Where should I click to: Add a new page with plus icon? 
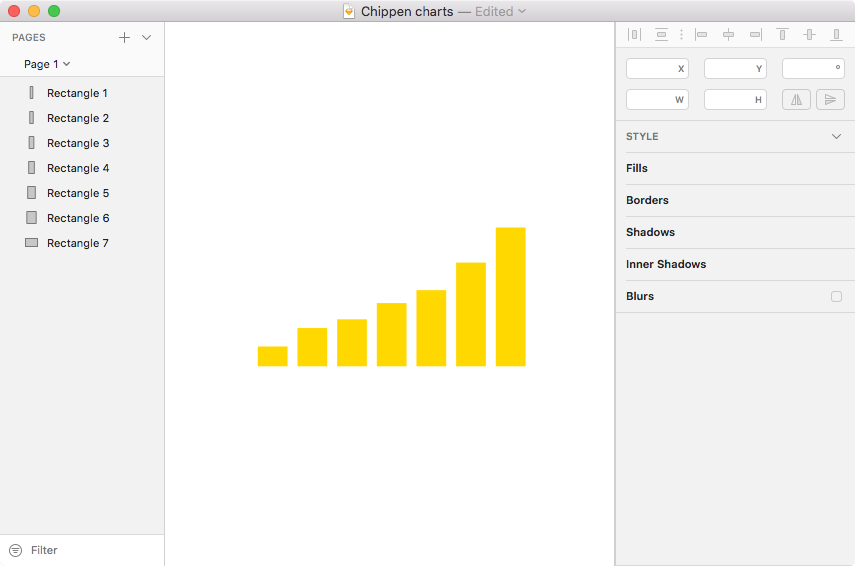pyautogui.click(x=124, y=38)
